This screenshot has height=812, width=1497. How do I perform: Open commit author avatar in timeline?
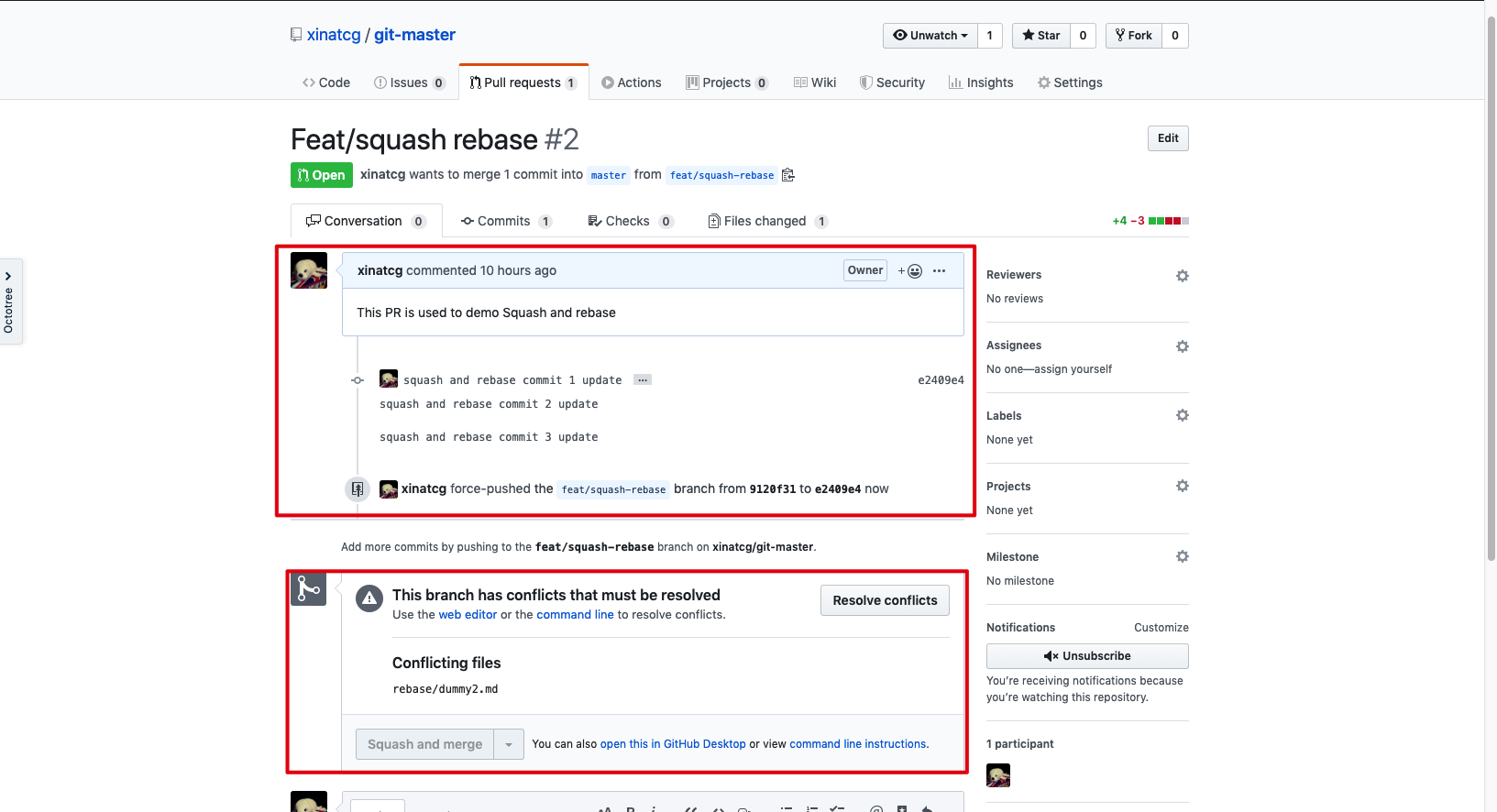click(x=389, y=379)
